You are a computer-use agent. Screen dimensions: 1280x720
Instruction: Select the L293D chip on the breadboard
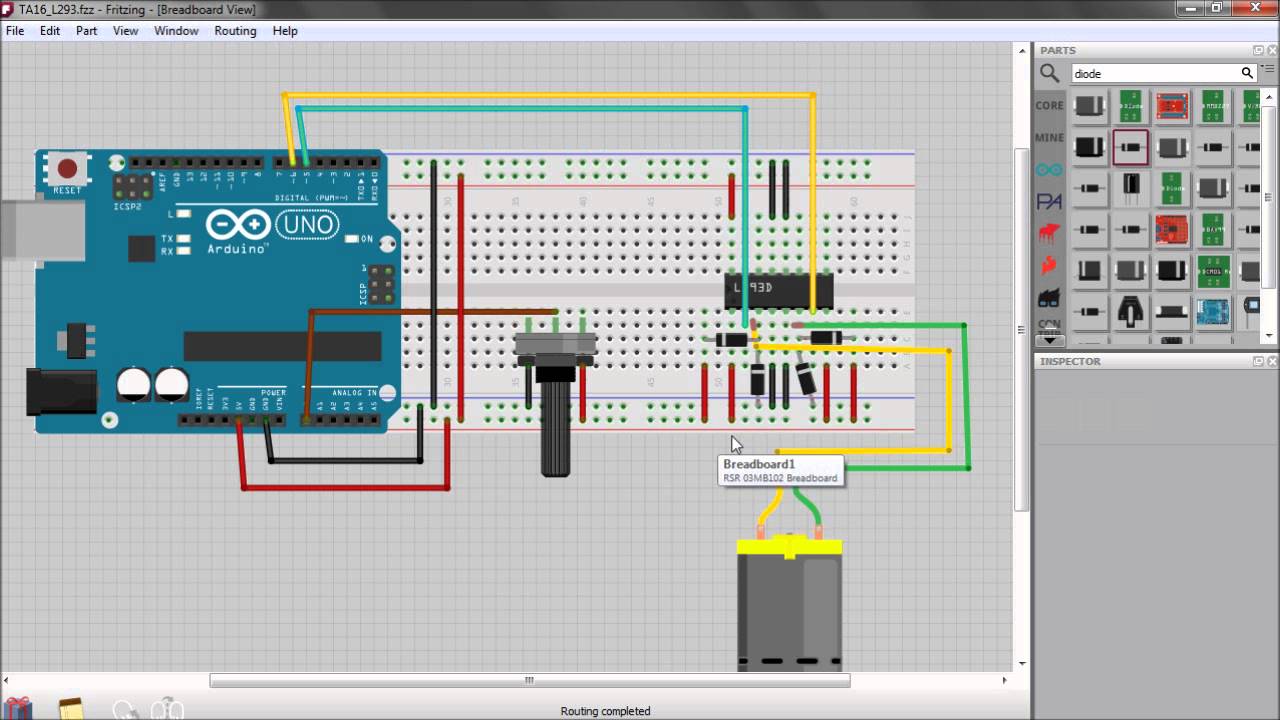[x=778, y=289]
